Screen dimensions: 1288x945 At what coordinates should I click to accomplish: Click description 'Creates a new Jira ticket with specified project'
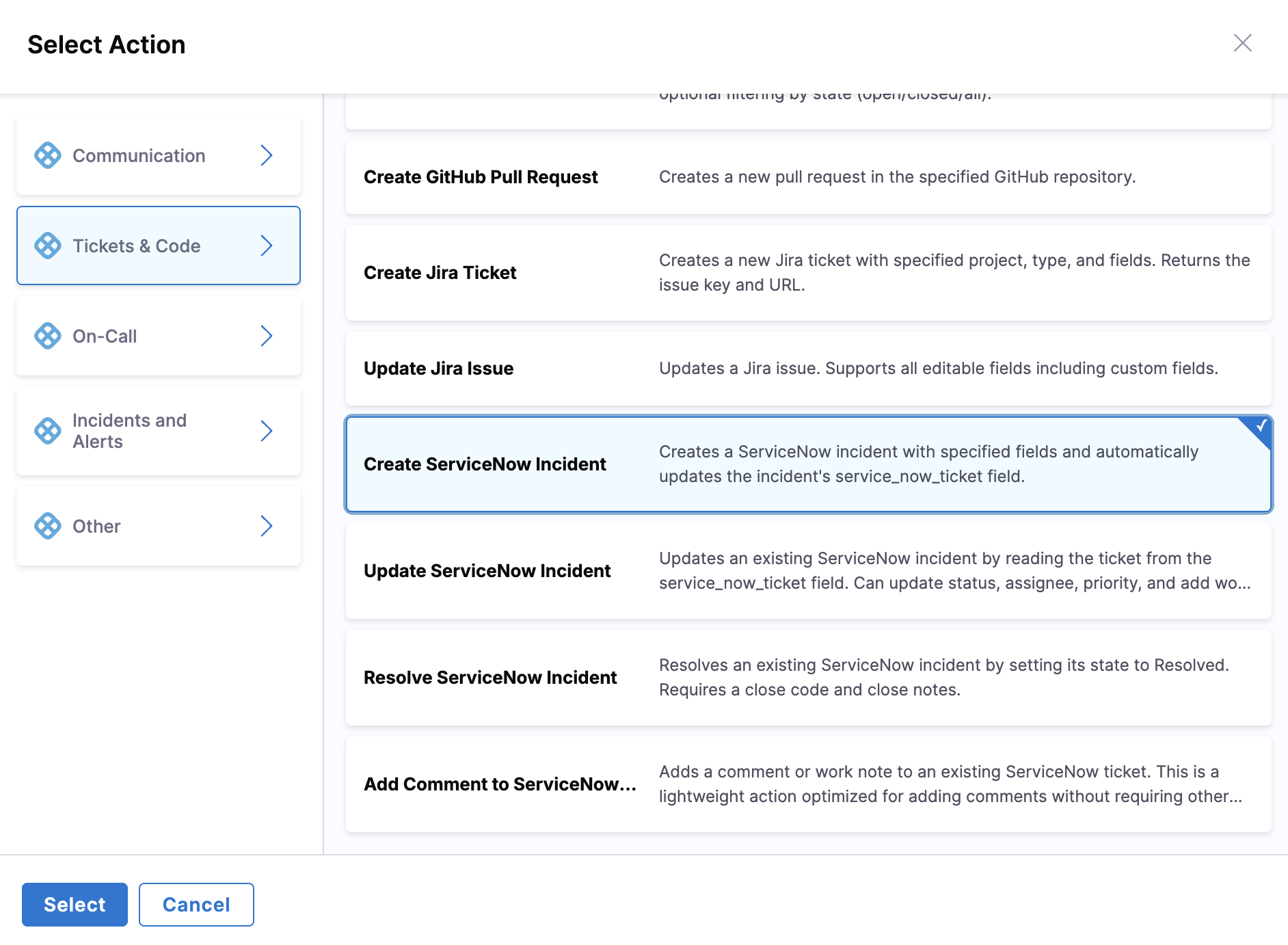(954, 273)
